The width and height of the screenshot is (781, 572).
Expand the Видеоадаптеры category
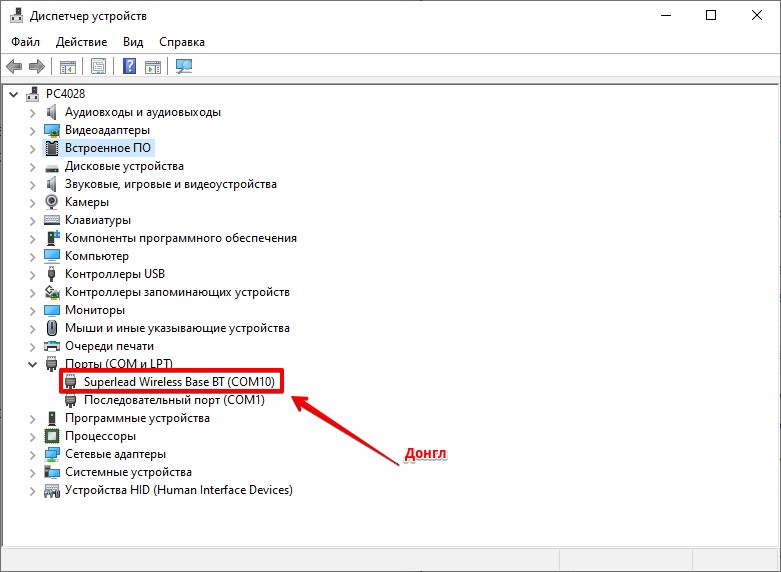pos(32,130)
